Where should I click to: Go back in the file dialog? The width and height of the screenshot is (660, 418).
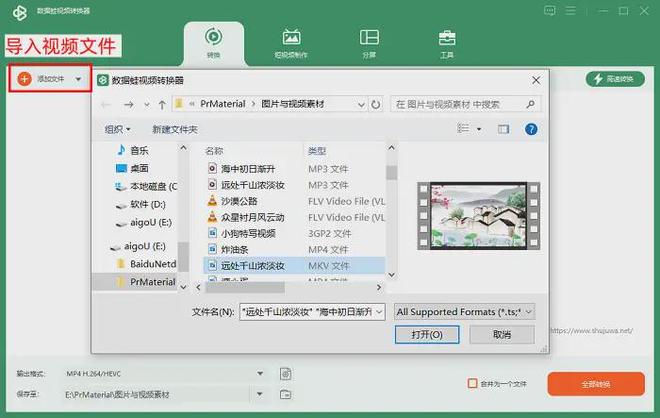pyautogui.click(x=106, y=104)
